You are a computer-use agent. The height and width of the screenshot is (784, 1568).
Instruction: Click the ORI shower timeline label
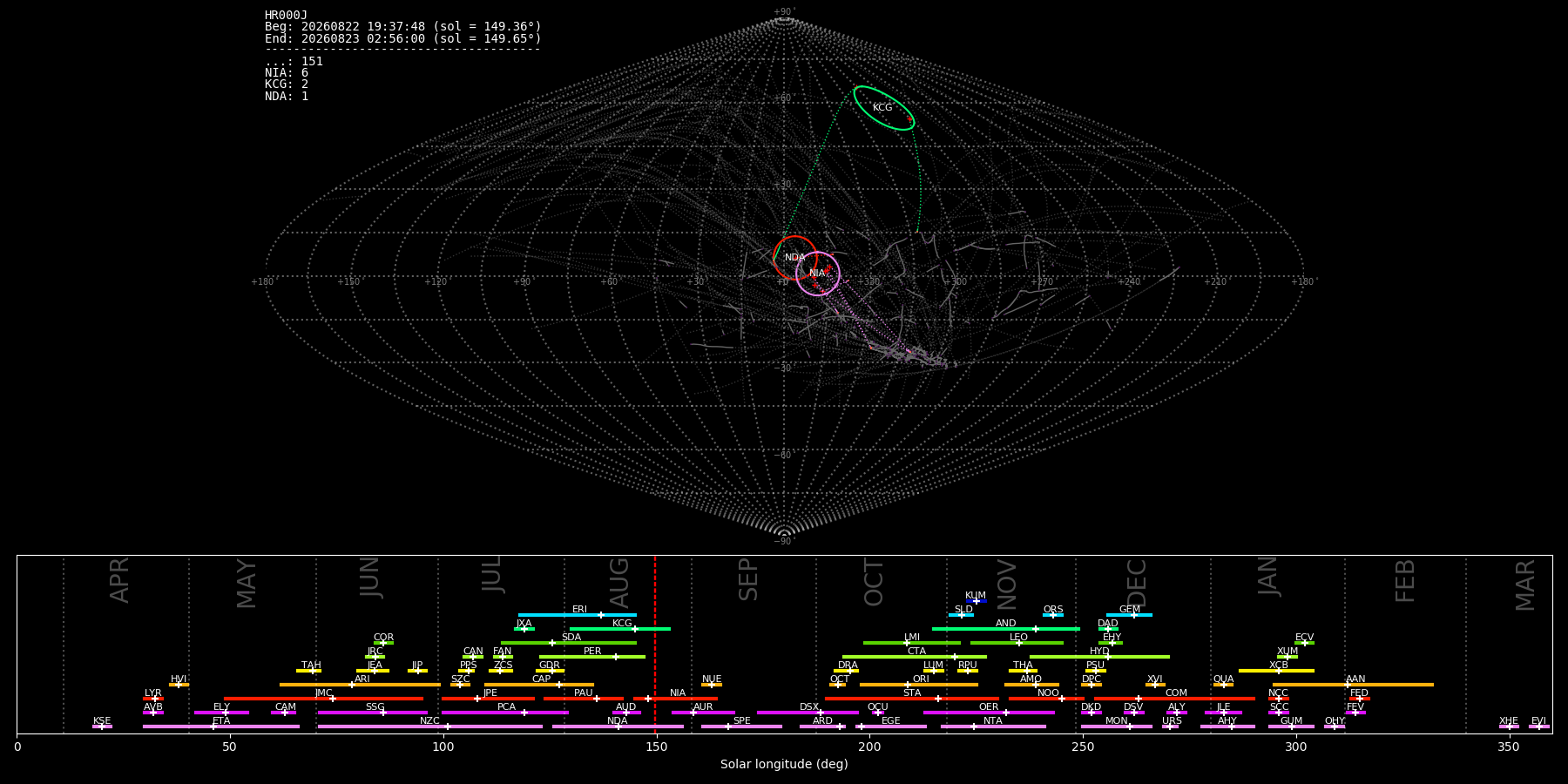click(x=921, y=679)
